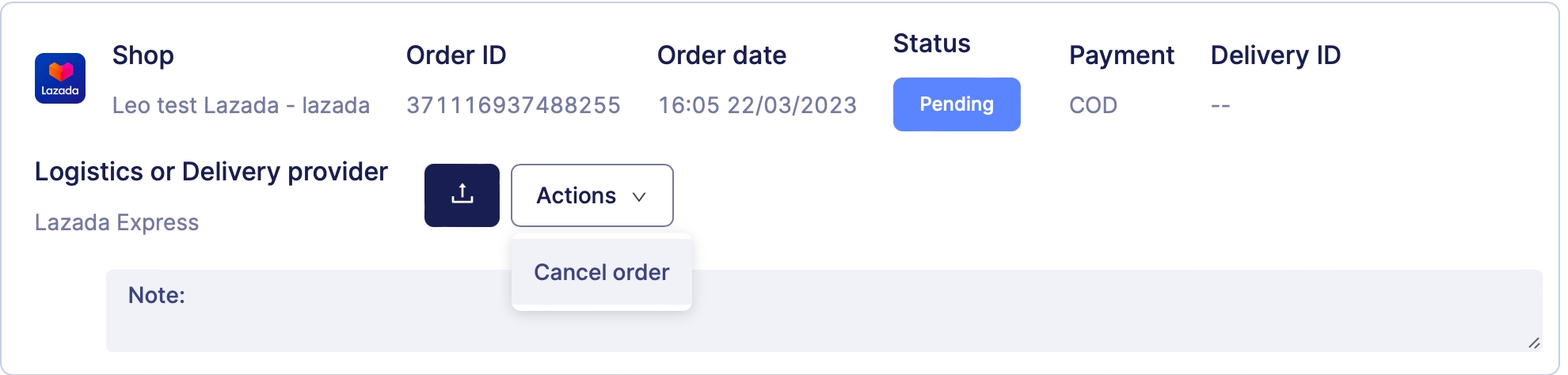Click the Note field resize handle
The image size is (1568, 375).
[x=1533, y=343]
